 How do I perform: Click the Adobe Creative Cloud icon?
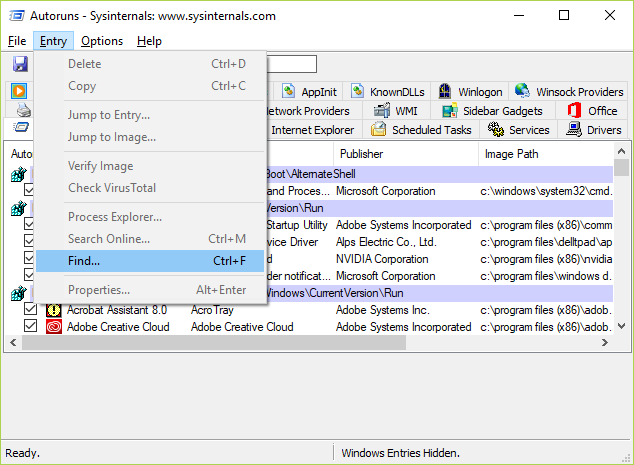point(53,327)
